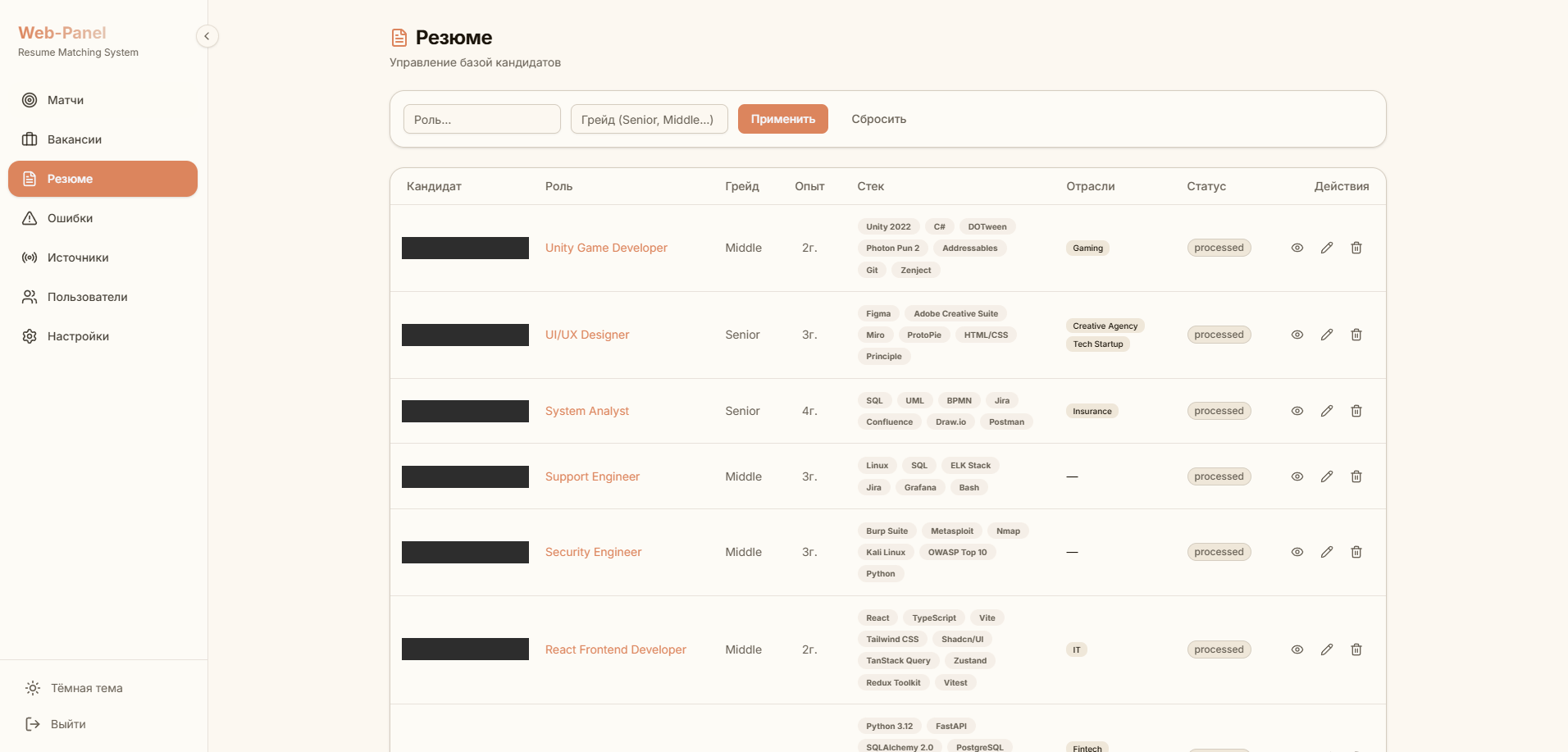Edit the System Analyst resume
Screen dimensions: 1568x752
(x=1327, y=411)
